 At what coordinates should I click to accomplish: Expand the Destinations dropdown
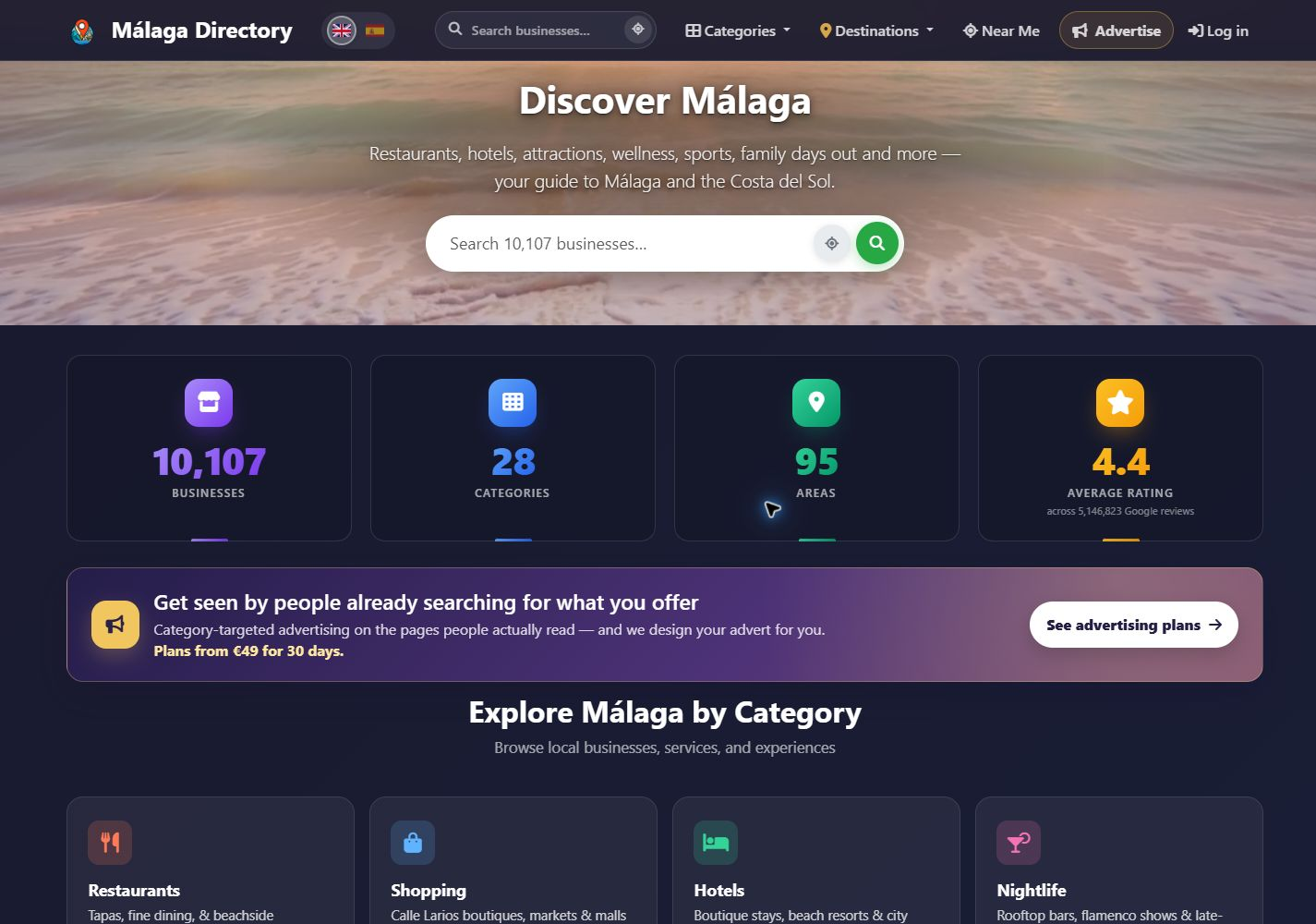tap(876, 30)
